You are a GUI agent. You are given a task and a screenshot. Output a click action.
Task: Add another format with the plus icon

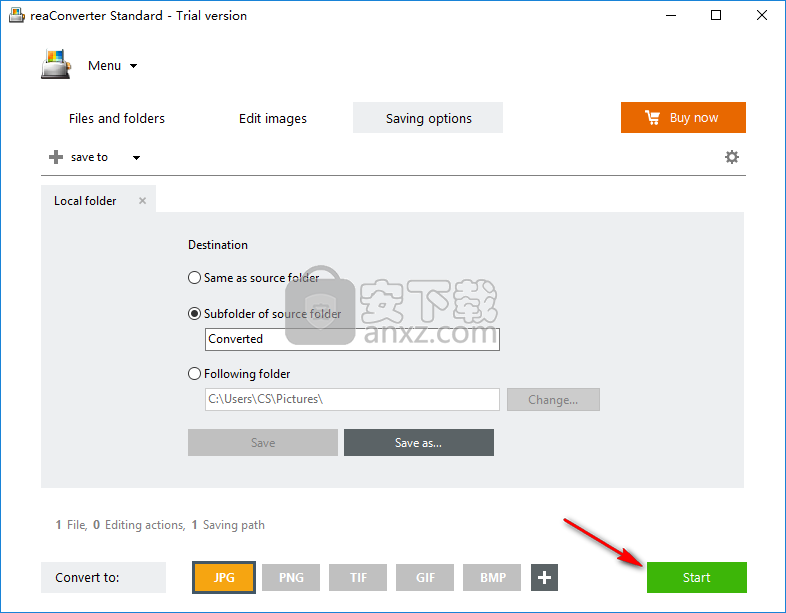pos(544,577)
